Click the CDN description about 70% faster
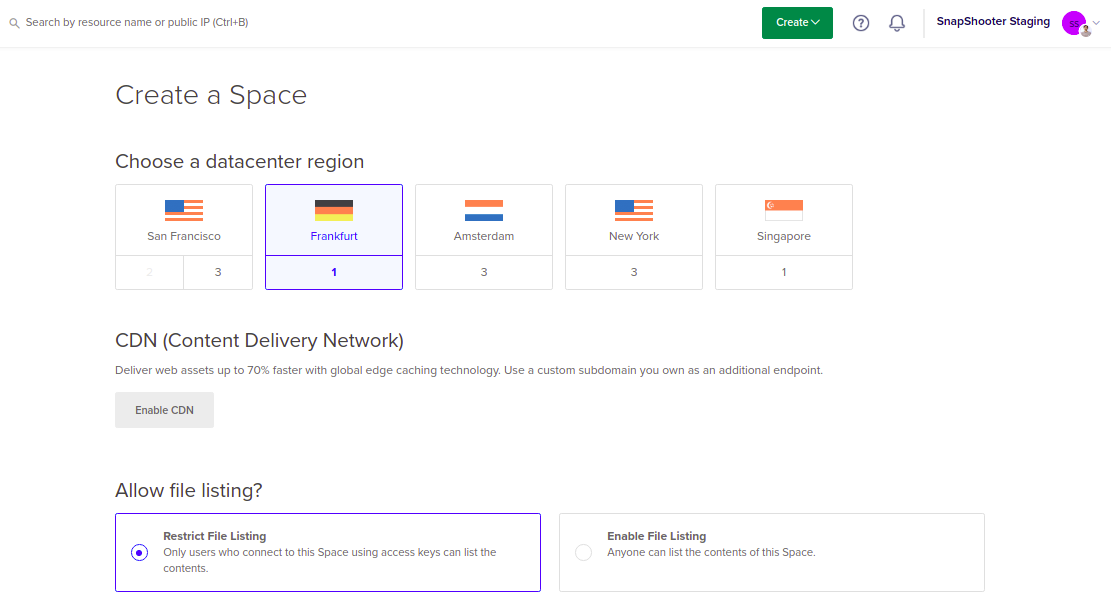The height and width of the screenshot is (601, 1111). click(x=469, y=370)
